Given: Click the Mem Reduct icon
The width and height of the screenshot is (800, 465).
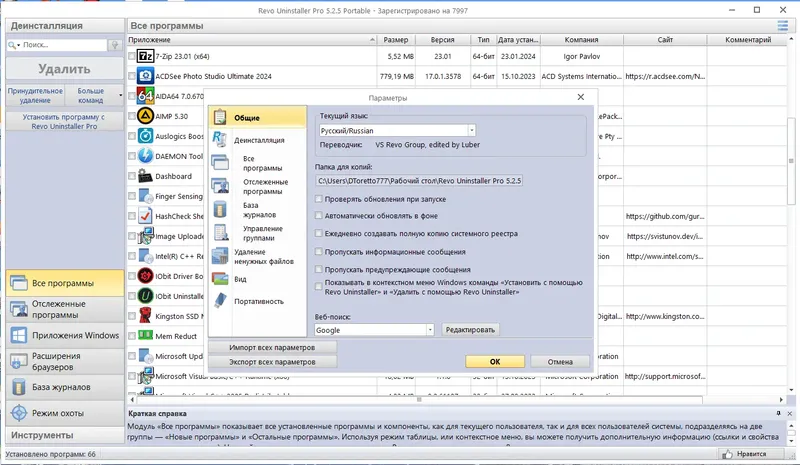Looking at the screenshot, I should (145, 336).
